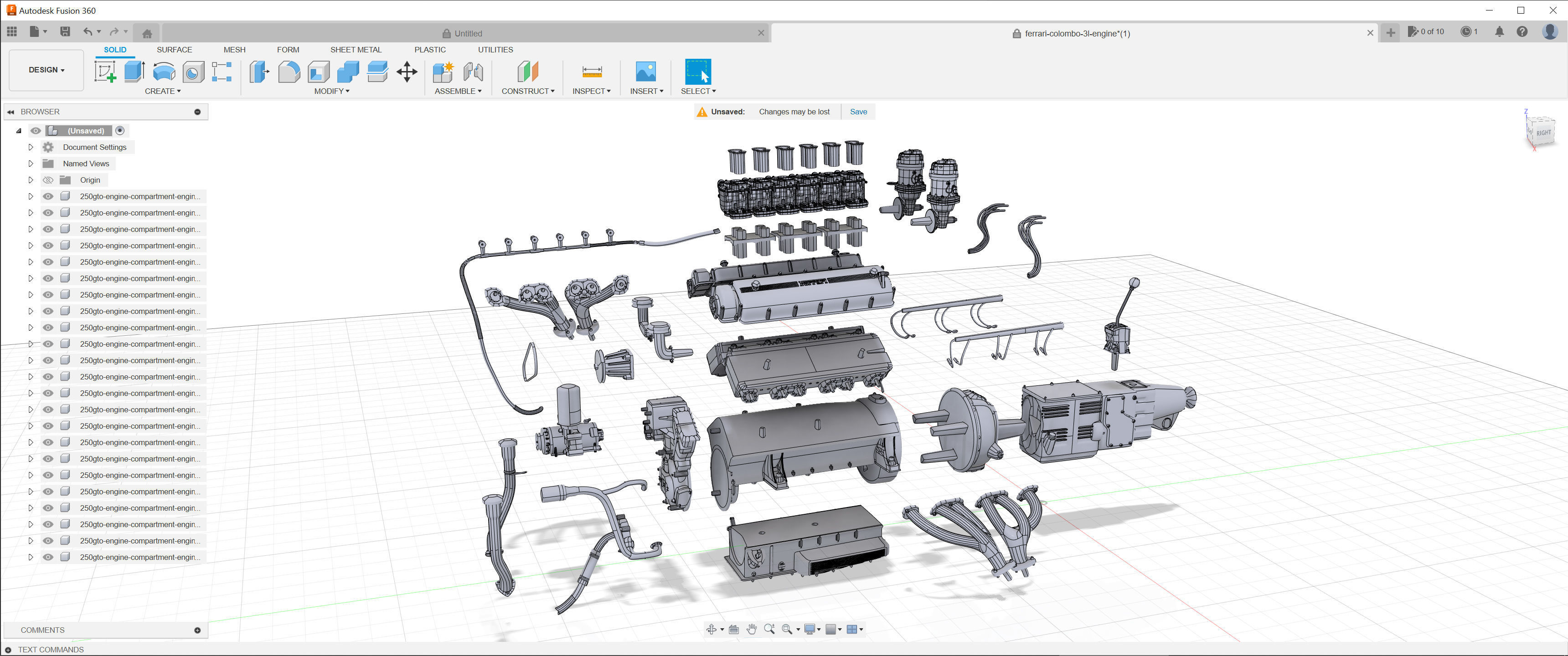Viewport: 1568px width, 656px height.
Task: Click the Extrude tool icon
Action: [134, 72]
